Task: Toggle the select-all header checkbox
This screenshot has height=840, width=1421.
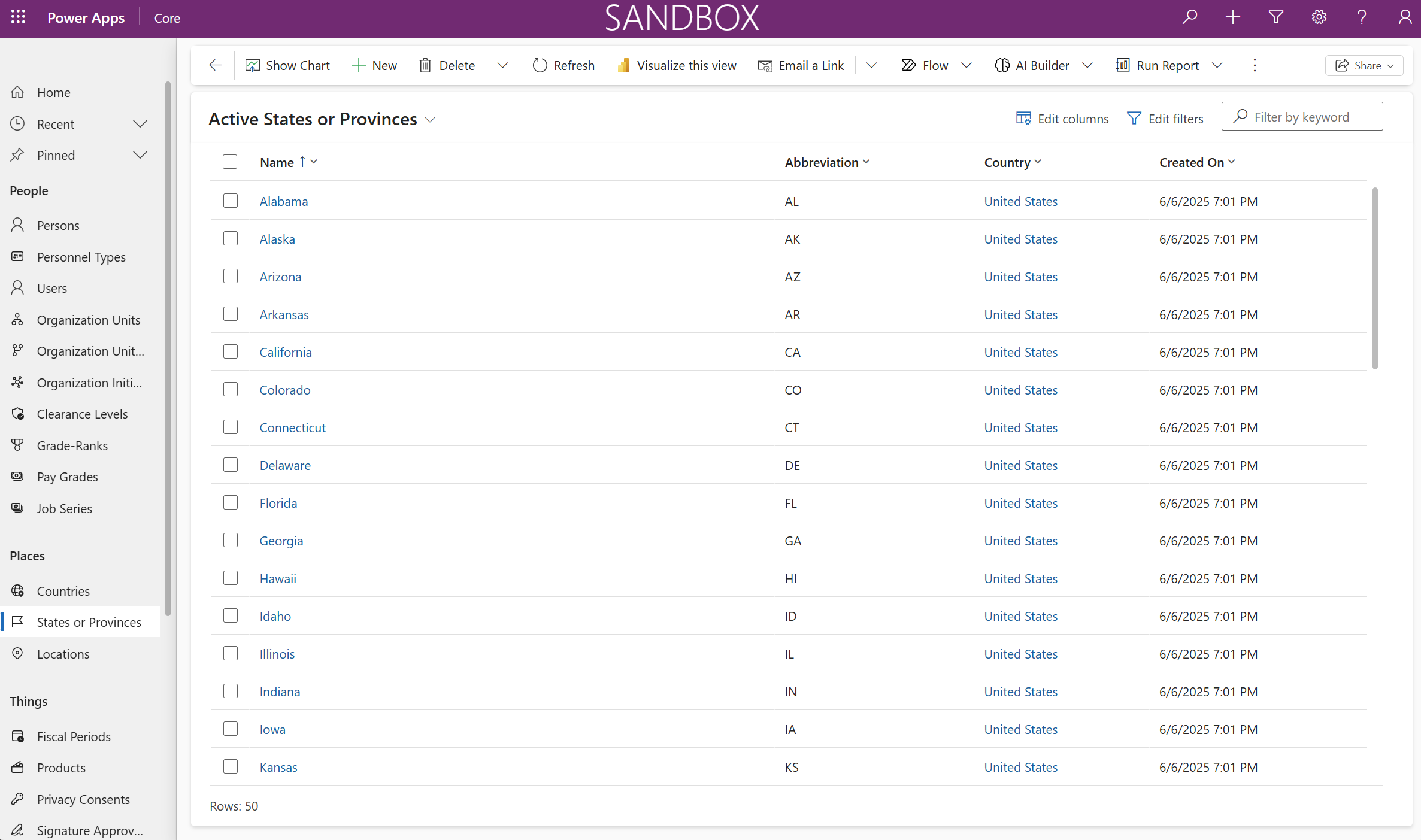Action: pos(230,162)
